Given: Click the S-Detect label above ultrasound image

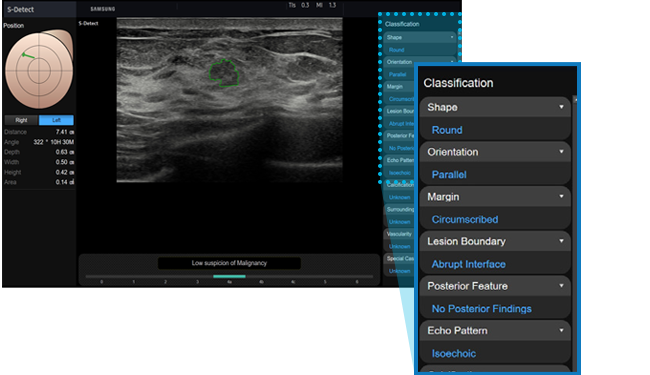Looking at the screenshot, I should coord(88,23).
